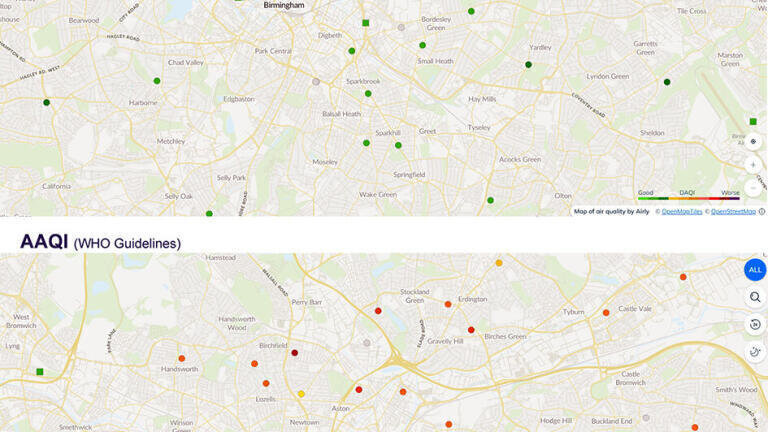Screen dimensions: 768x432
Task: Click the 'Castle Bromwich' place label
Action: tap(630, 378)
